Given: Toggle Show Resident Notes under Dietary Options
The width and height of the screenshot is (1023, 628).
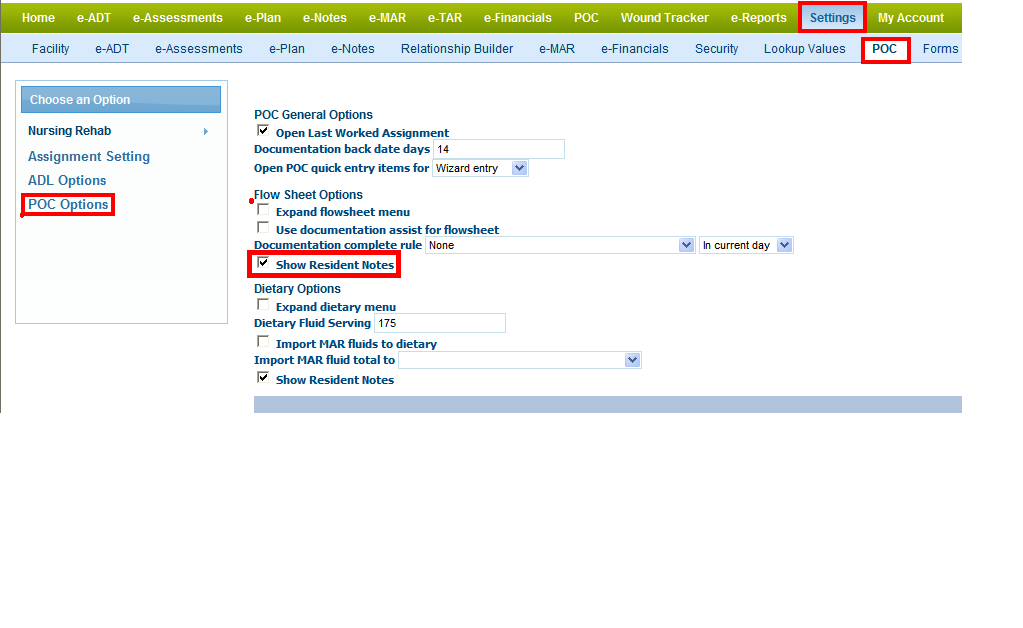Looking at the screenshot, I should [x=263, y=378].
